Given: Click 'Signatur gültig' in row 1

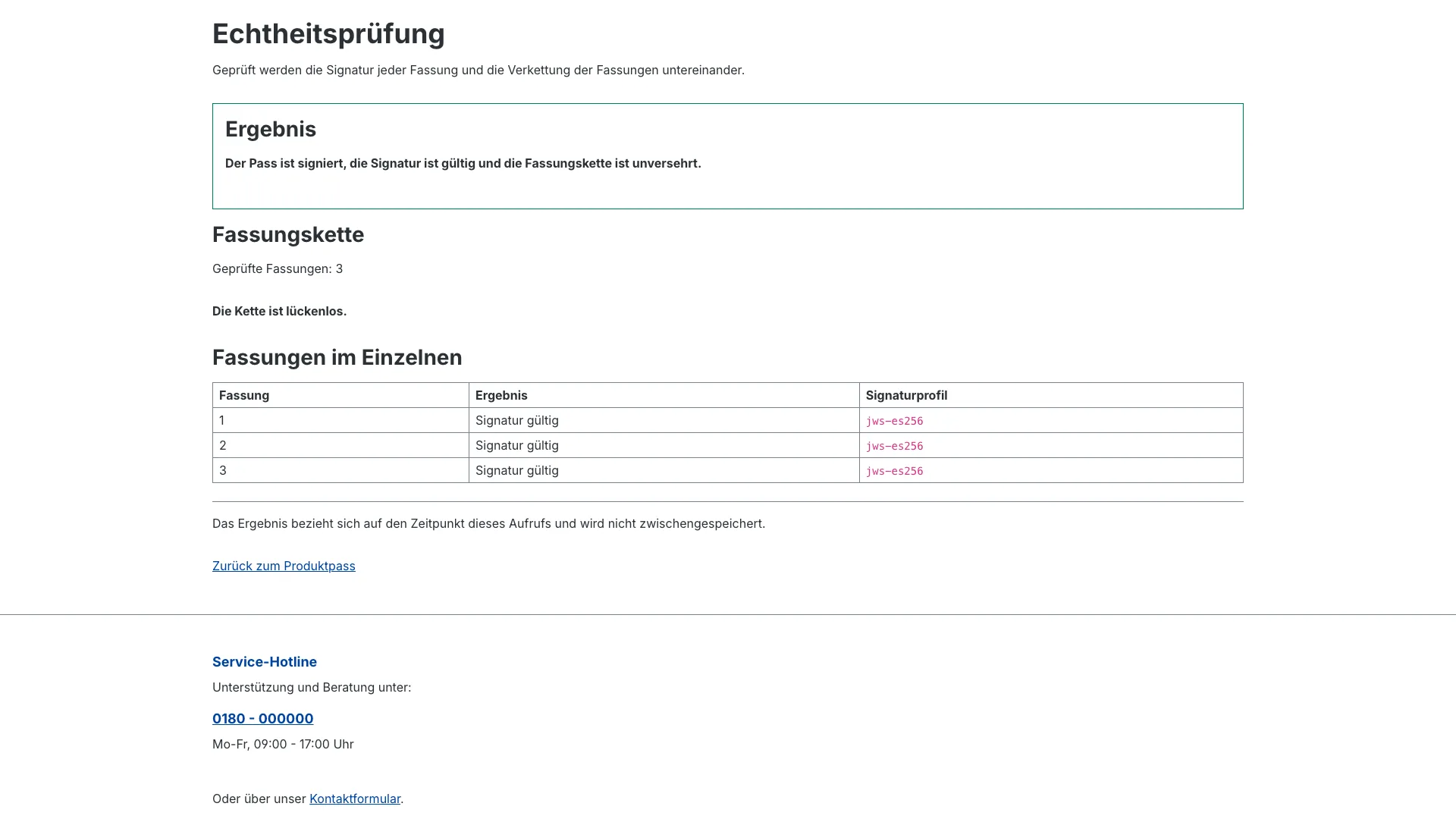Looking at the screenshot, I should [517, 420].
